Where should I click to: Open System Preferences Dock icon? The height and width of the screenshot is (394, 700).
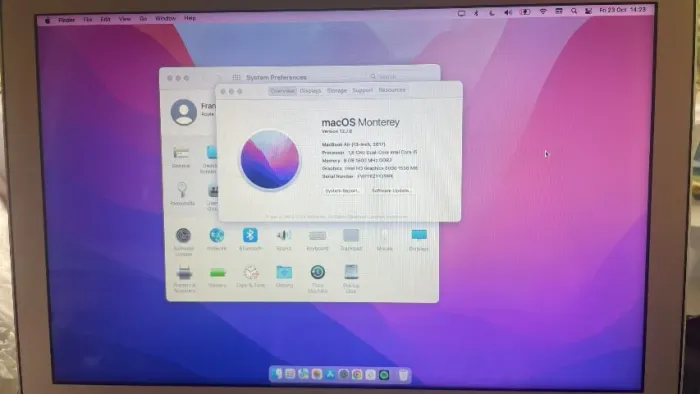click(344, 374)
